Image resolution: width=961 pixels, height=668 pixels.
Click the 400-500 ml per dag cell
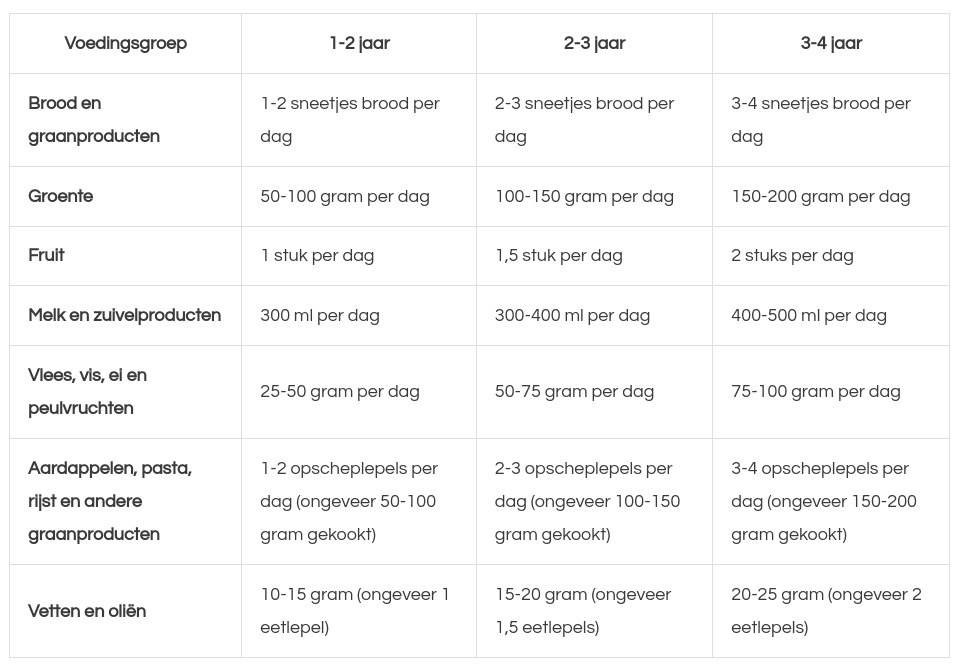(808, 315)
